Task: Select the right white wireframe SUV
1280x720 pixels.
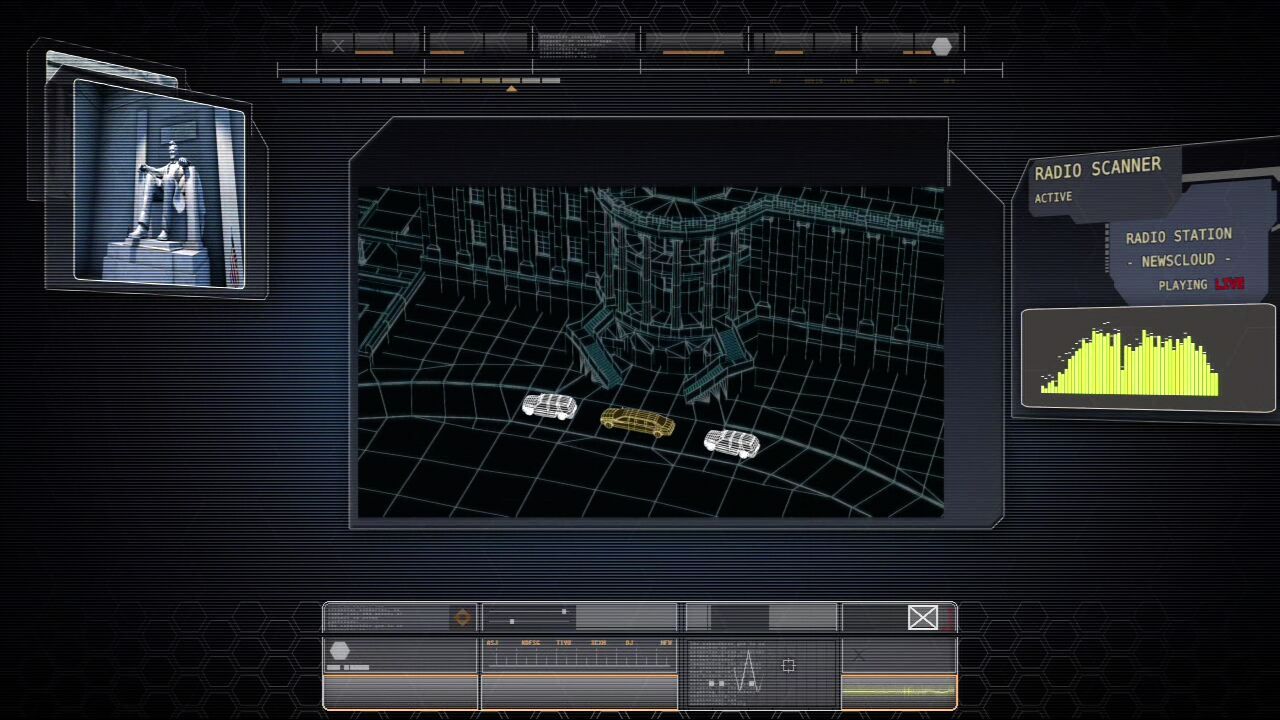Action: 731,442
